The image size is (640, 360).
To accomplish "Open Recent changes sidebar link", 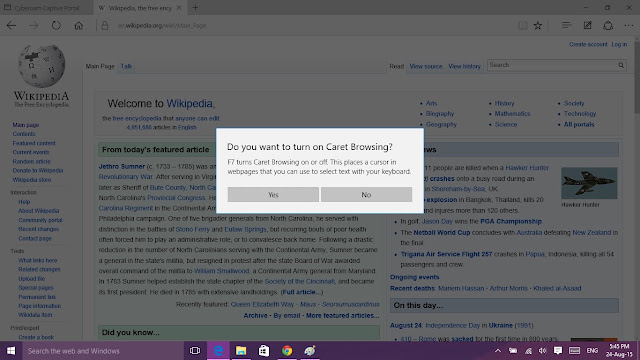I will [x=38, y=229].
